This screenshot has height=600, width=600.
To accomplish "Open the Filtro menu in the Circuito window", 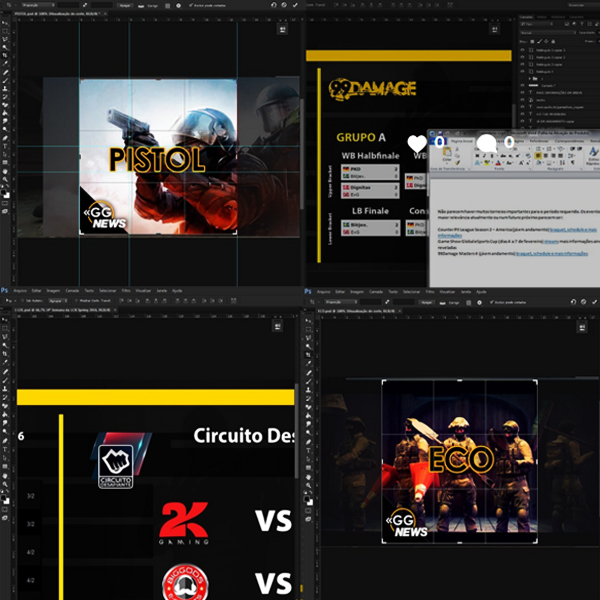I will (x=126, y=291).
